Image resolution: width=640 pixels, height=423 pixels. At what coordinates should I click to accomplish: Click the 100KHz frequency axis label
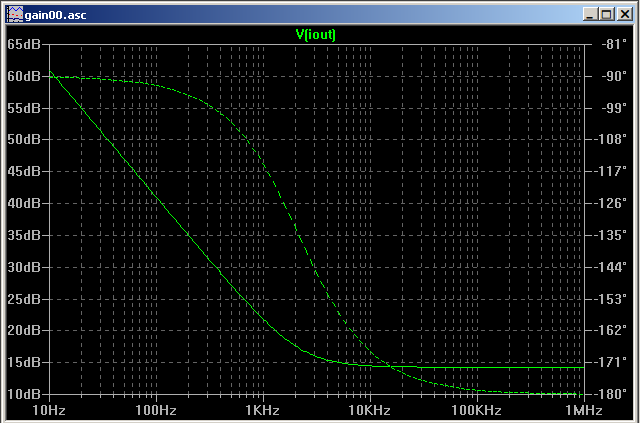point(476,410)
